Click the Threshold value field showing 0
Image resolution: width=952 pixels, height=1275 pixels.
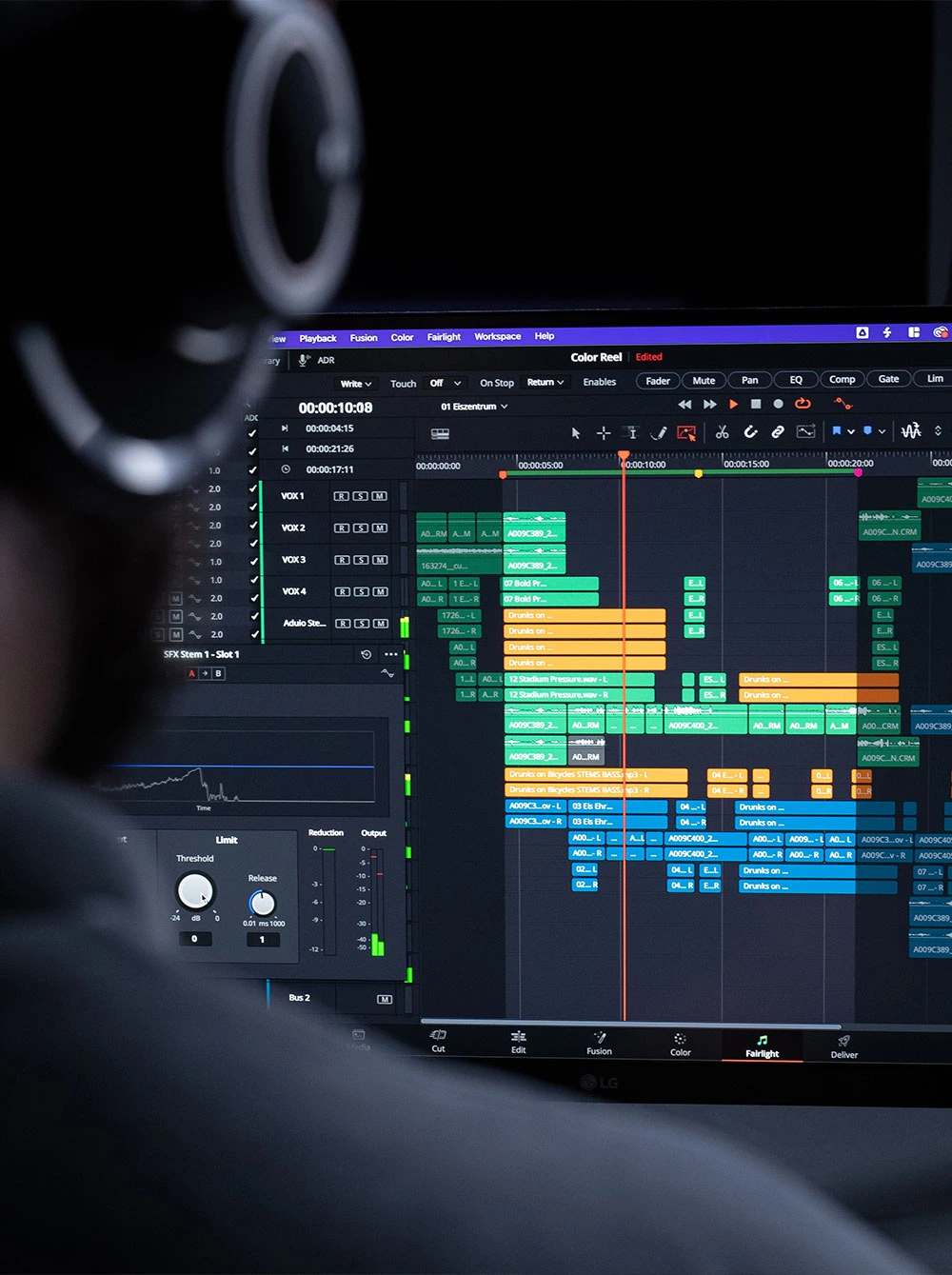(194, 939)
